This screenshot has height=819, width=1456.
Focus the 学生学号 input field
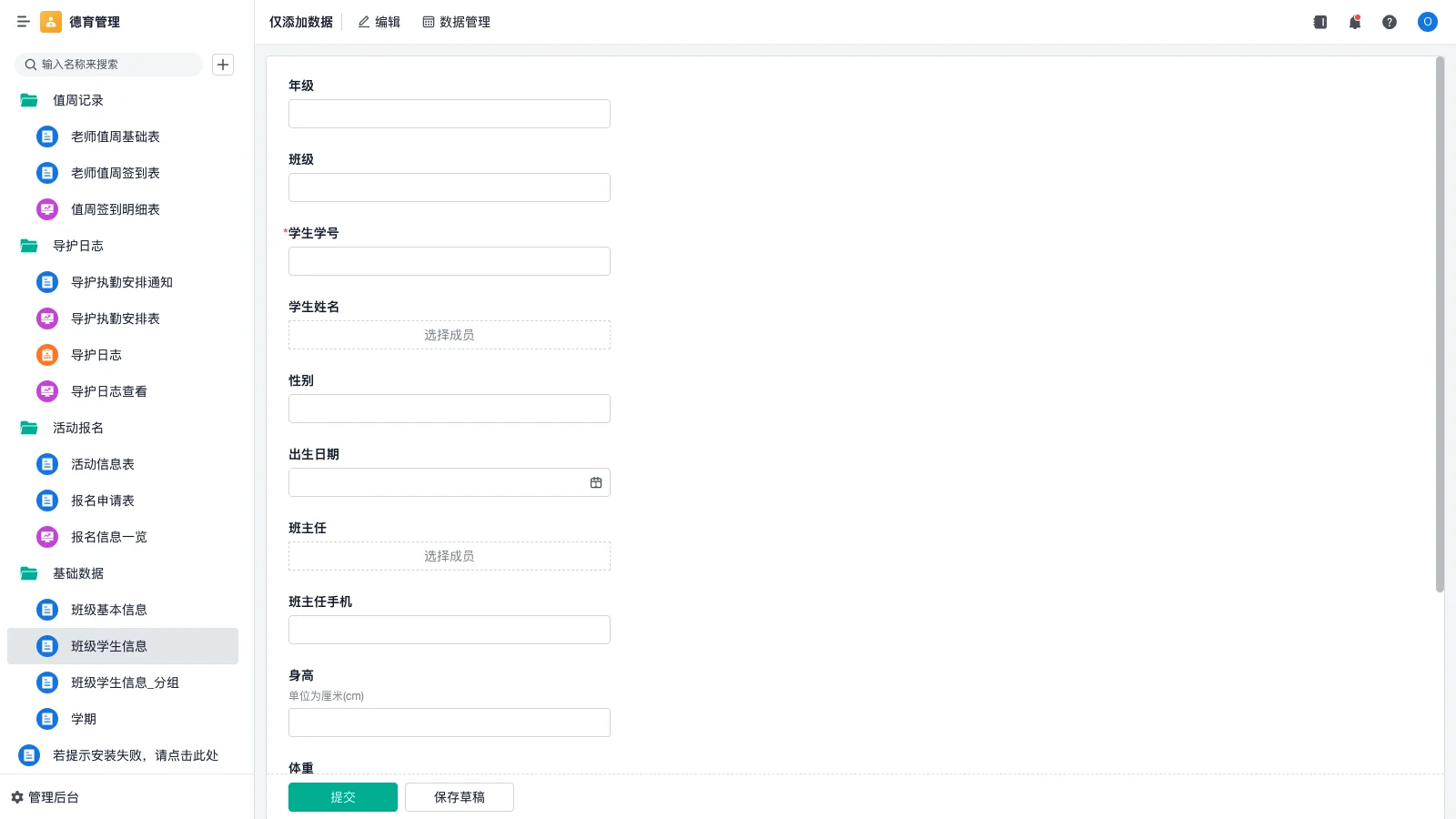tap(450, 261)
